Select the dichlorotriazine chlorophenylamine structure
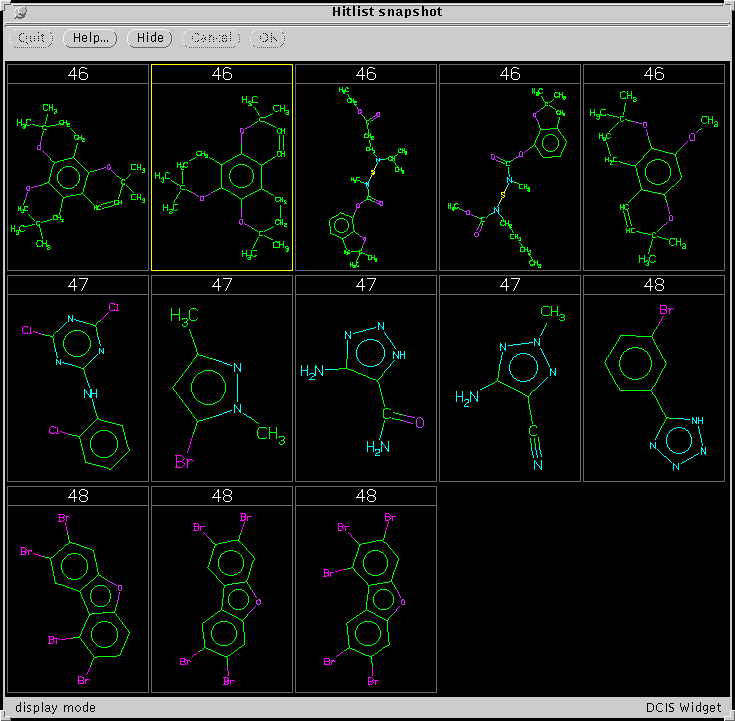 coord(78,388)
